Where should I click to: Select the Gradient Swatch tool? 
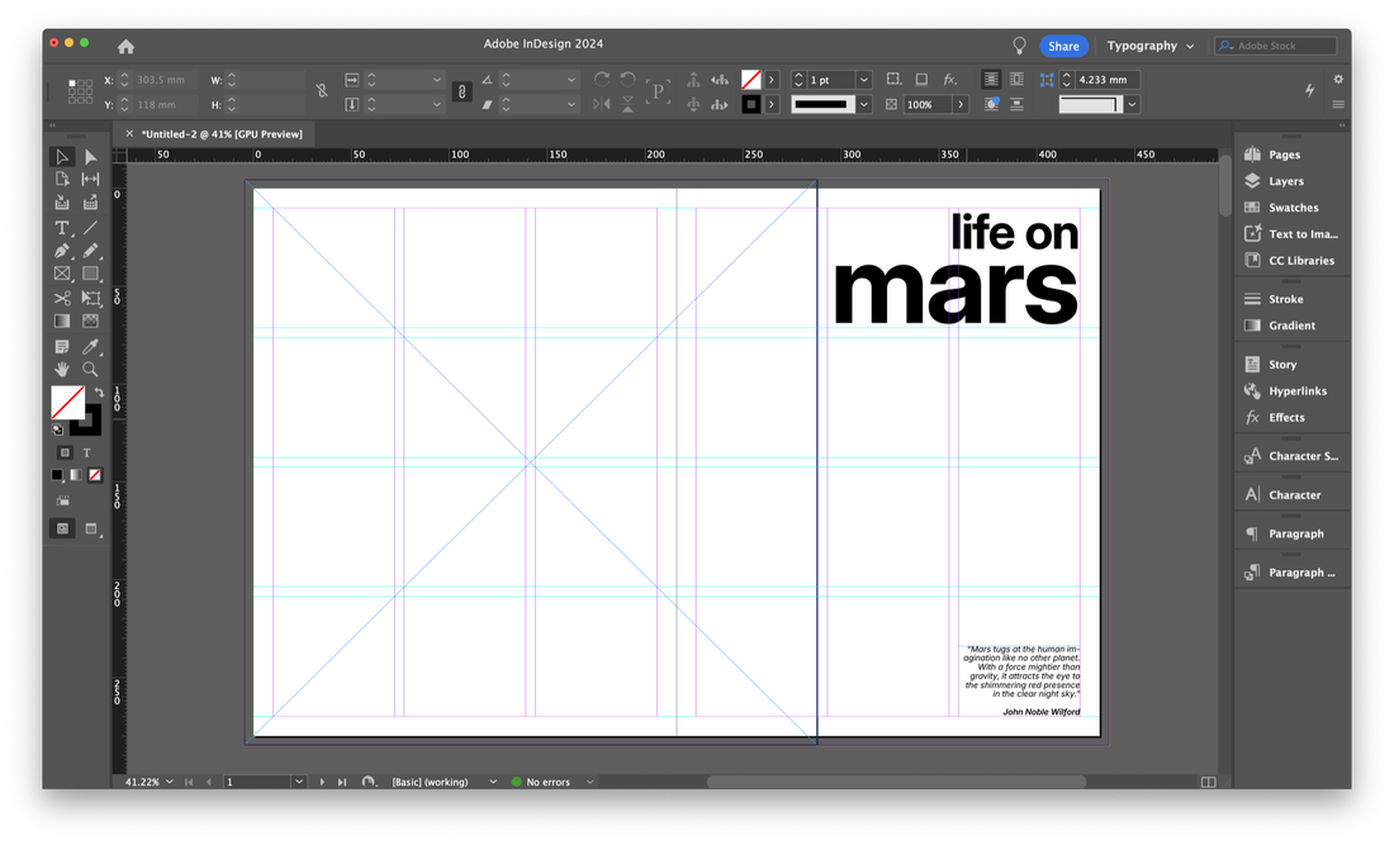point(62,321)
